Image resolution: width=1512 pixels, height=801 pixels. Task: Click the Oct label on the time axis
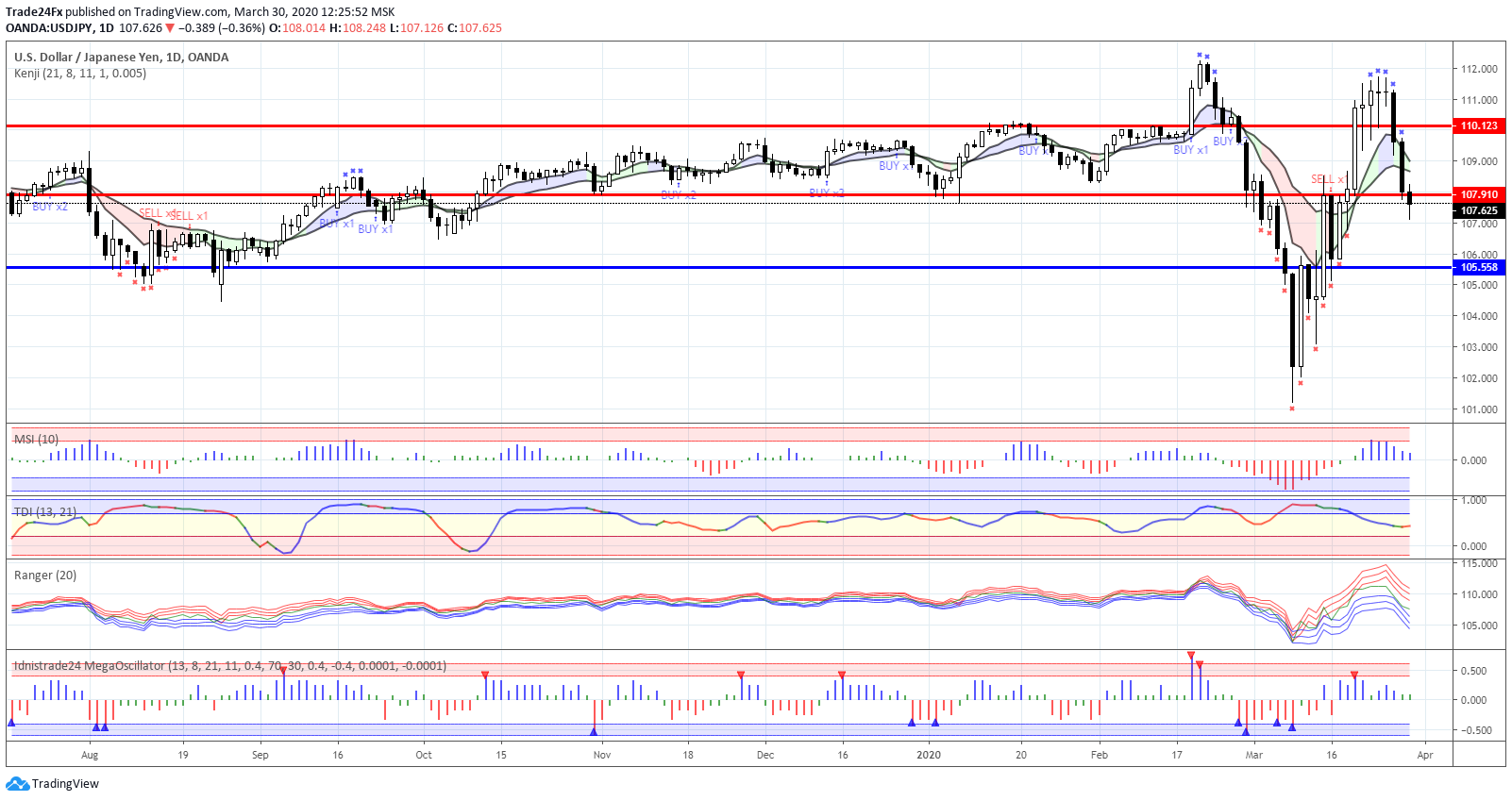pyautogui.click(x=424, y=755)
